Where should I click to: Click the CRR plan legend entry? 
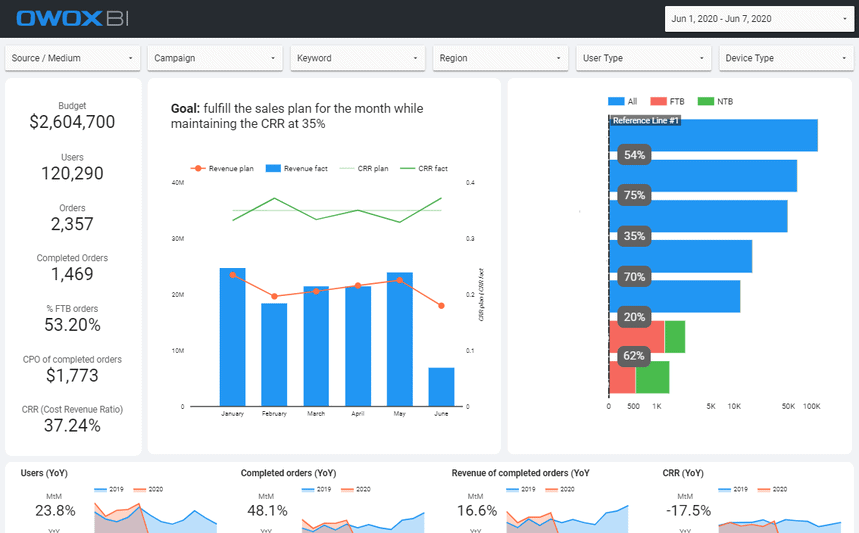coord(364,169)
